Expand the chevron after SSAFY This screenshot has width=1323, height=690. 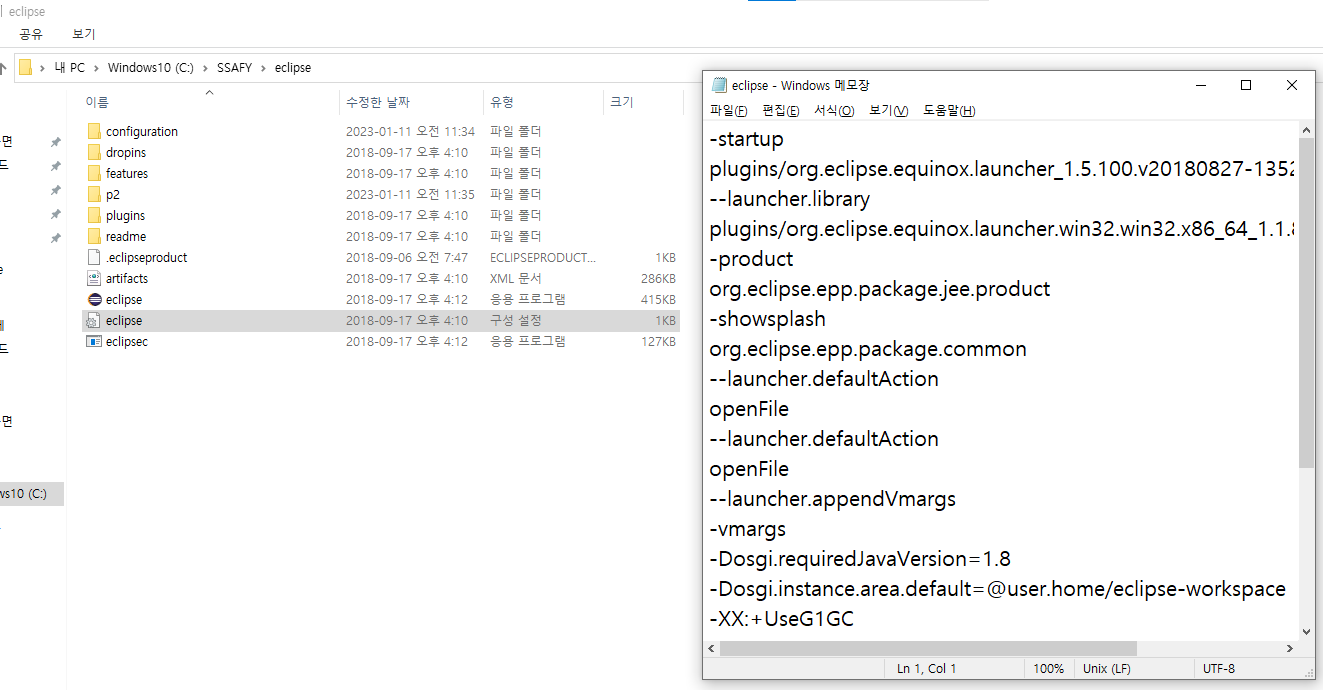coord(264,67)
